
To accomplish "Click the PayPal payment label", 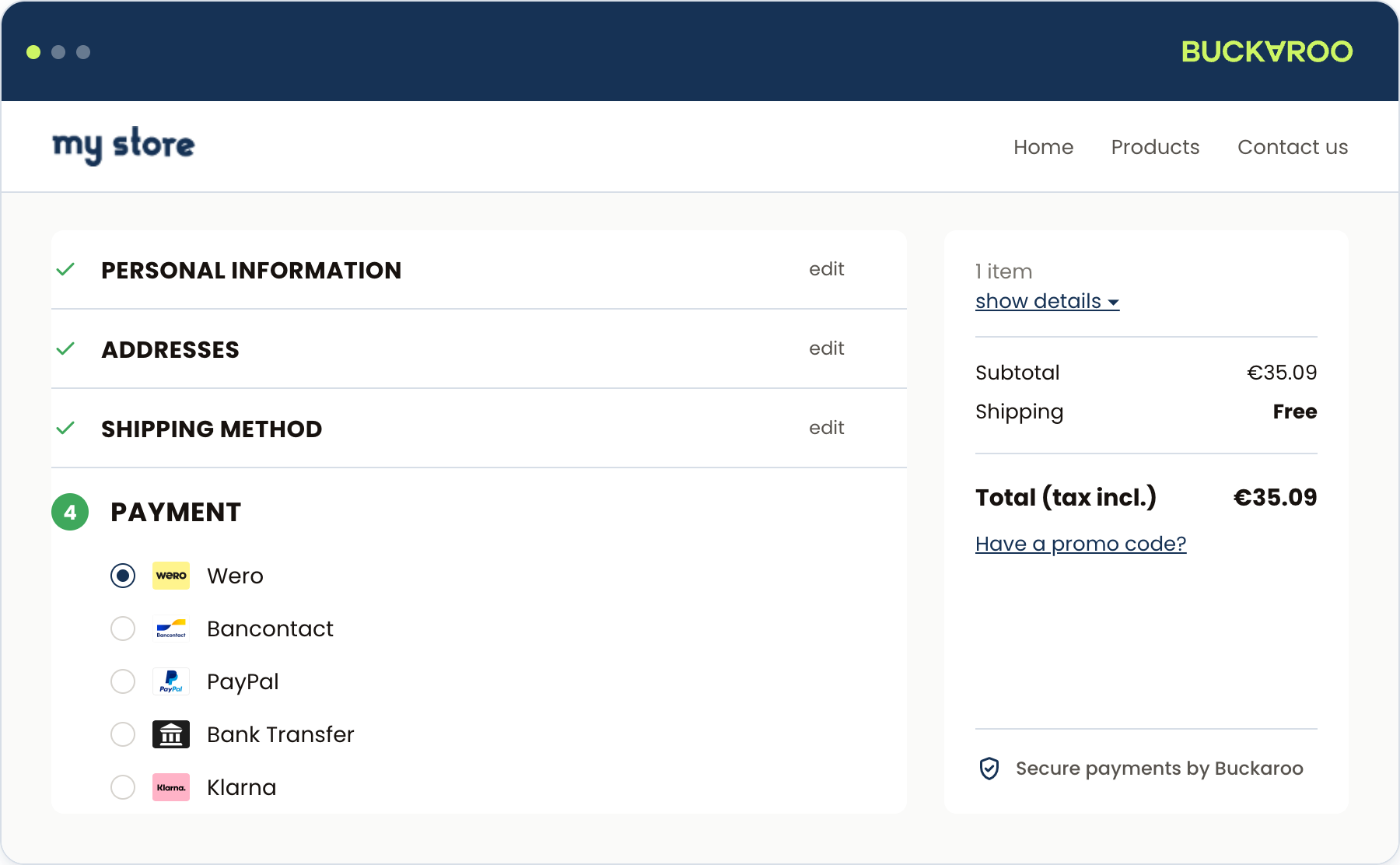I will coord(243,682).
